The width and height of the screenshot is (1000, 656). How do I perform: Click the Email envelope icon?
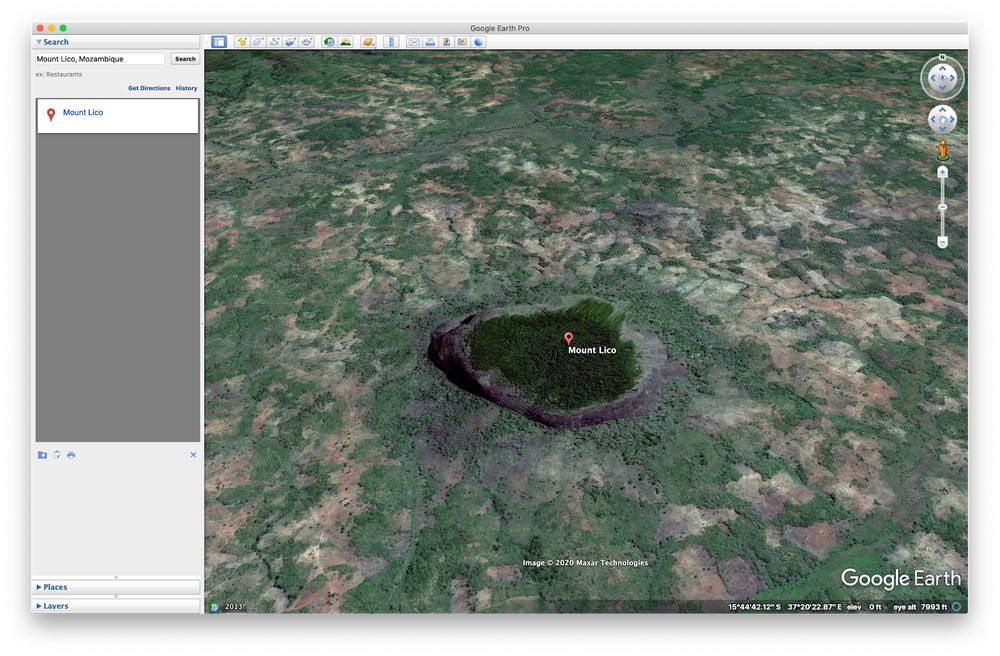click(x=414, y=42)
